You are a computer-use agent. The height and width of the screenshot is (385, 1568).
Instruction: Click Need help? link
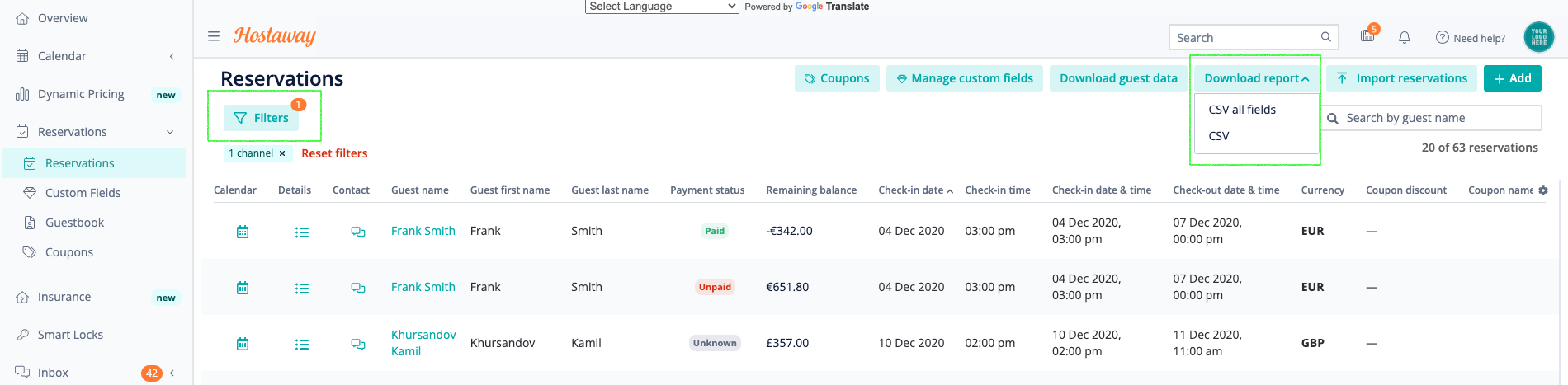click(x=1471, y=38)
